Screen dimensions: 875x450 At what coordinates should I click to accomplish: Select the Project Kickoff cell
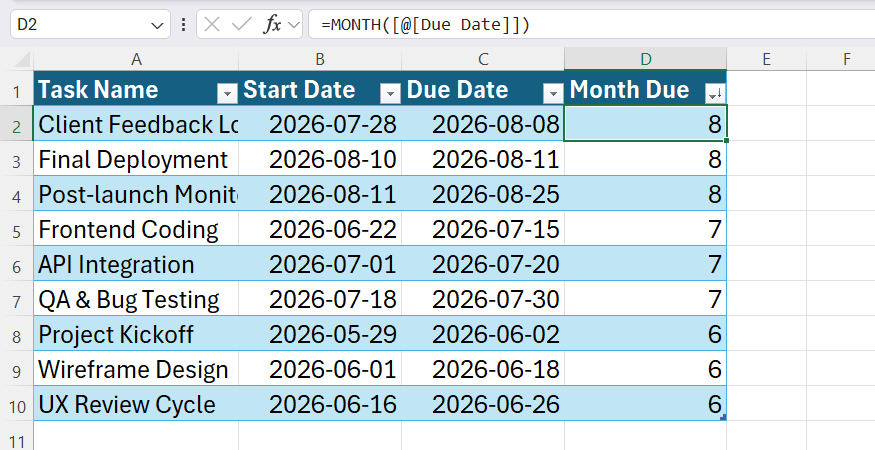136,333
